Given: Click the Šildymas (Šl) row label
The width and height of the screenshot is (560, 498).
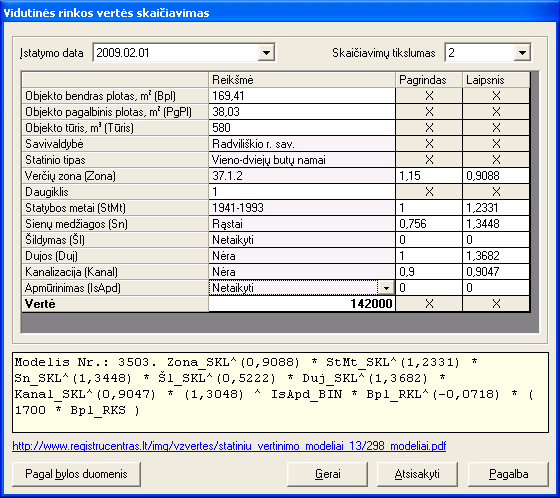Looking at the screenshot, I should tap(115, 240).
